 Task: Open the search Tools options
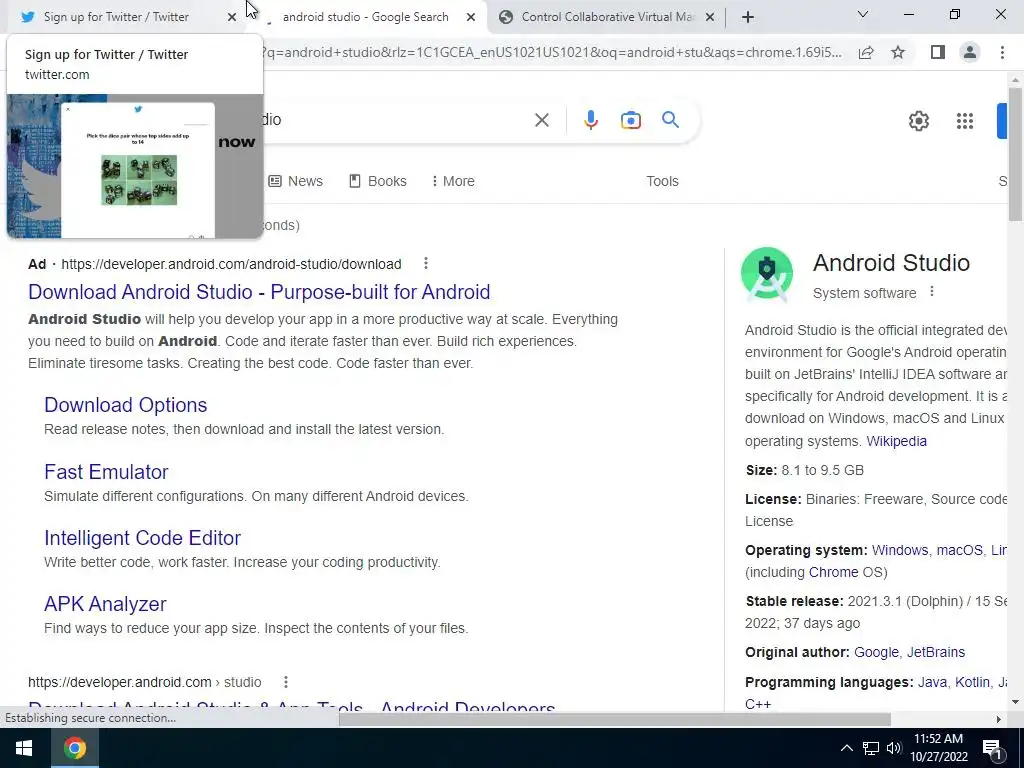(662, 181)
